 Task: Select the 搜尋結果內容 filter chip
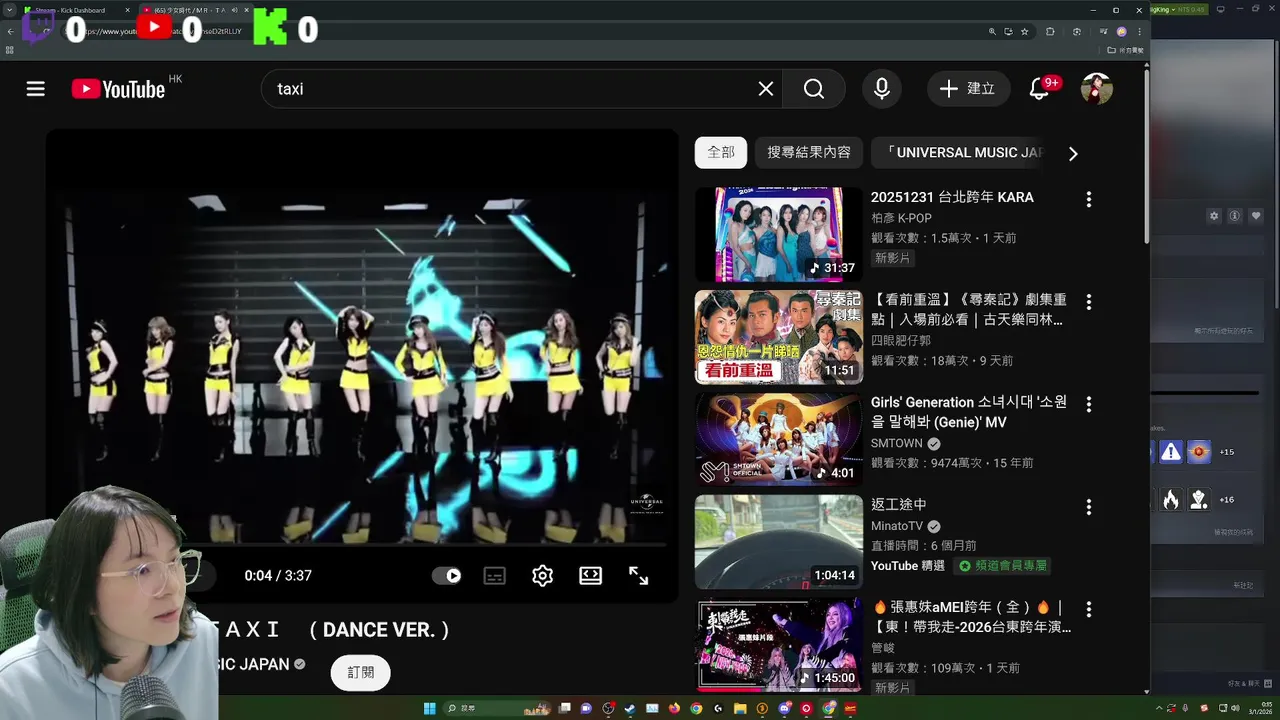pos(809,152)
